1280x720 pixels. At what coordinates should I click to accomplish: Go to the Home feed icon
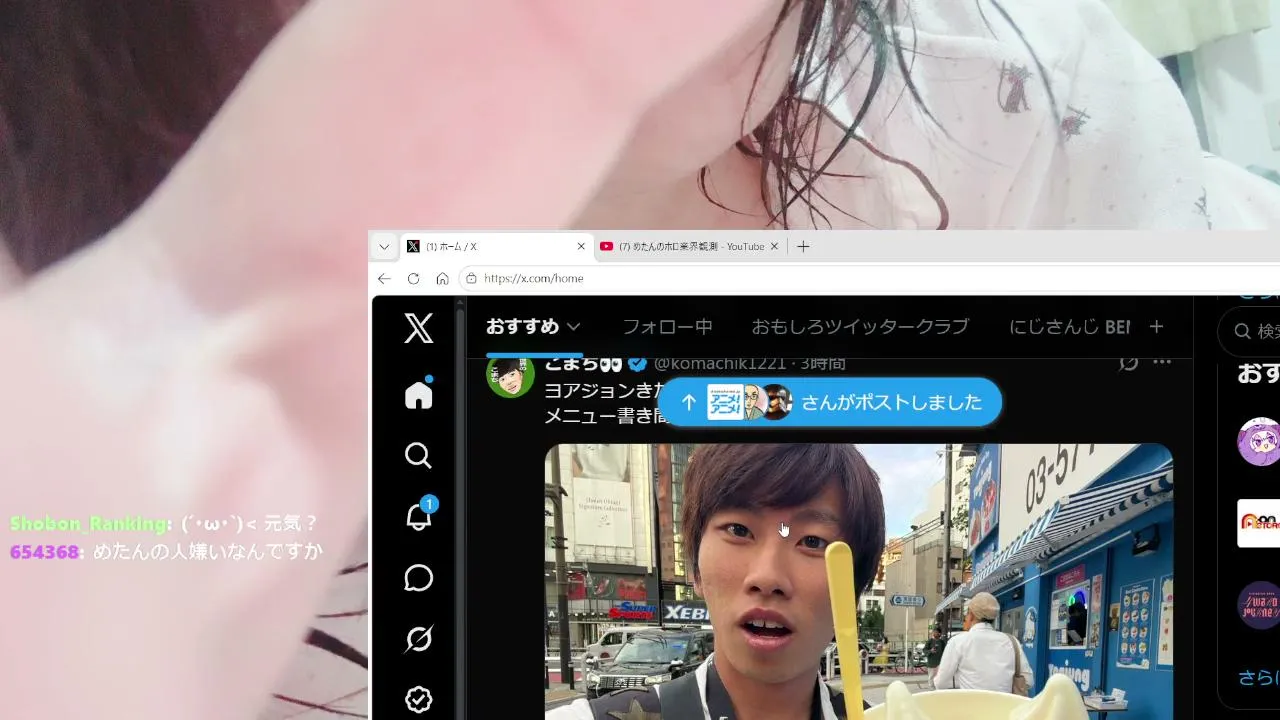(419, 395)
